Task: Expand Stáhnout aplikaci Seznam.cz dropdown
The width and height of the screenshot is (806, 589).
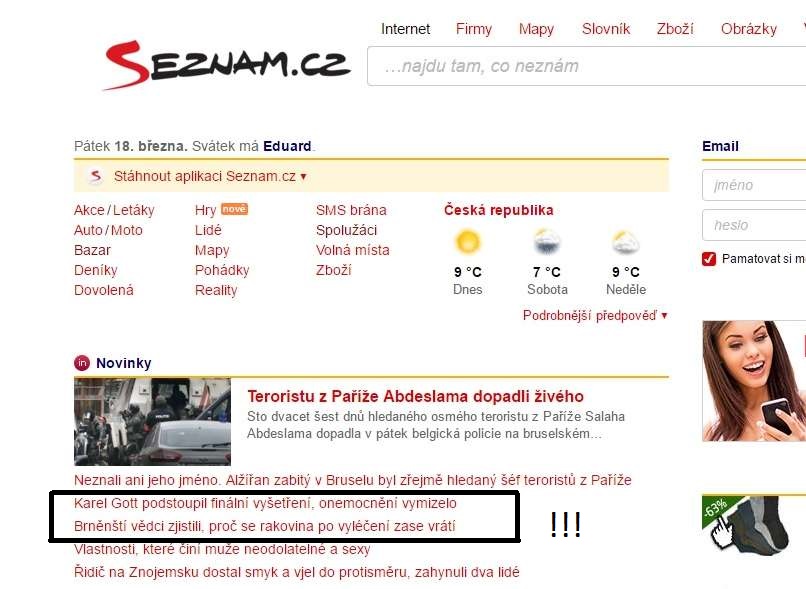Action: pyautogui.click(x=210, y=176)
